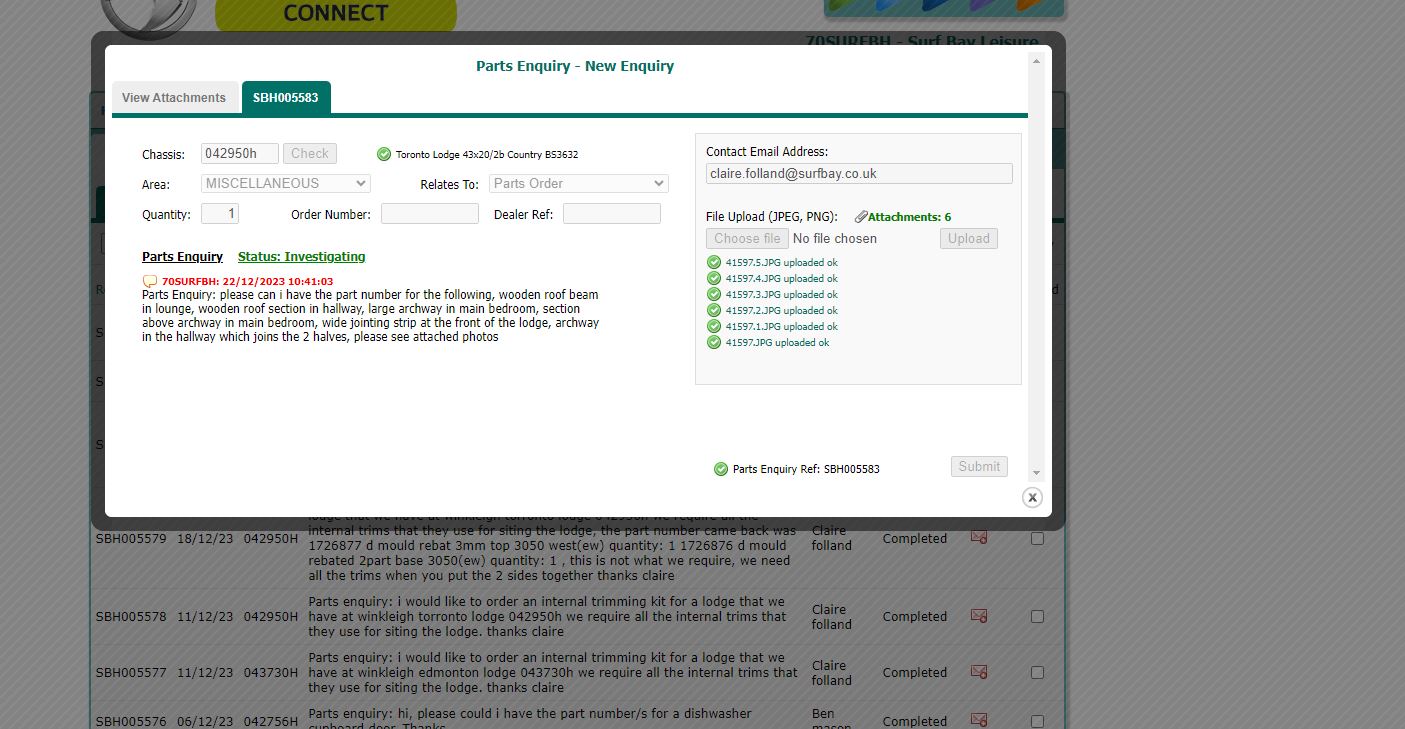Click the green check icon beside Toronto Lodge
Screen dimensions: 1405x729
point(384,154)
